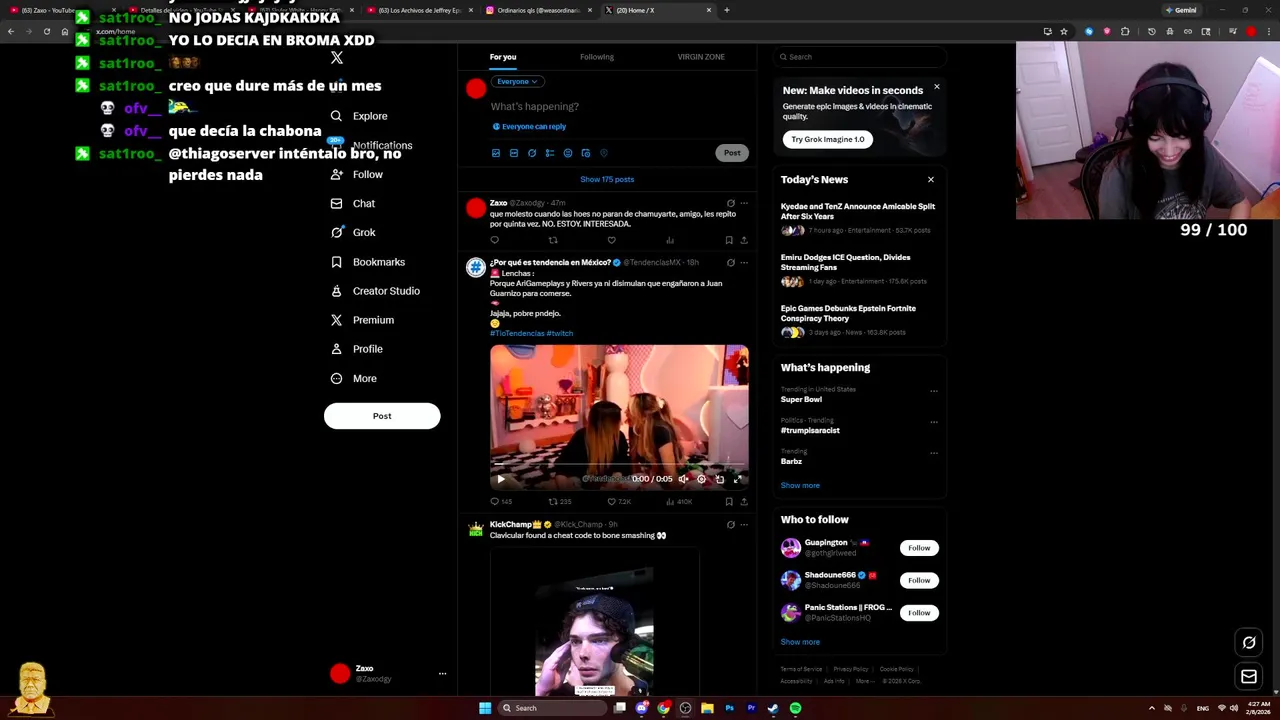Viewport: 1280px width, 720px height.
Task: Schedule the post from composer toolbar
Action: pyautogui.click(x=586, y=153)
